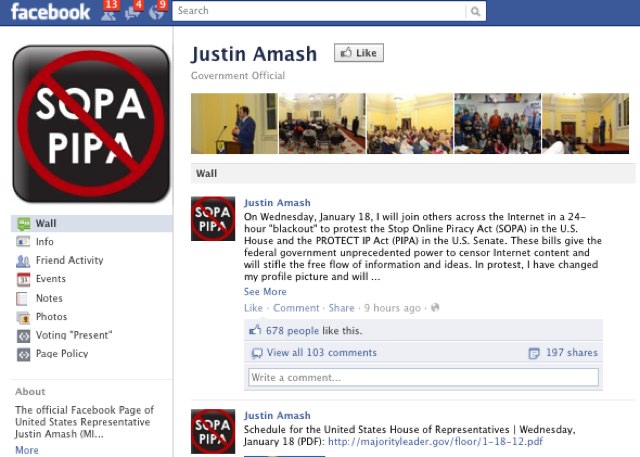Screen dimensions: 640x457
Task: Click the Info card icon
Action: [23, 242]
